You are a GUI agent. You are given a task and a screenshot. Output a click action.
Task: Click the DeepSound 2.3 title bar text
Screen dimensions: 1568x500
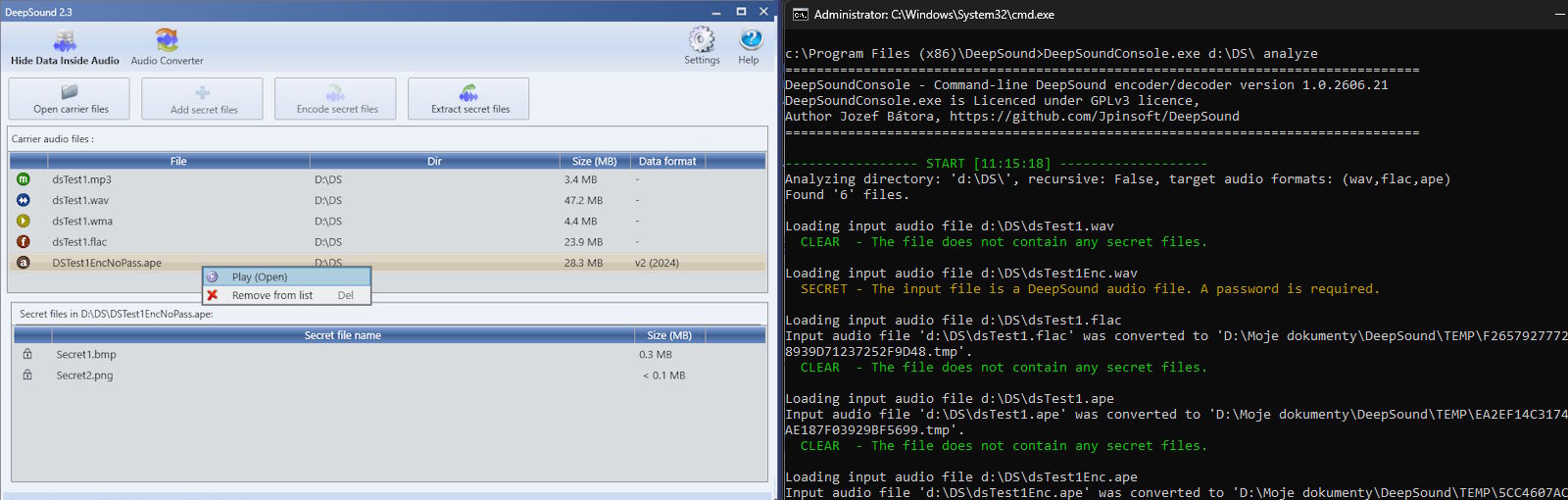(x=38, y=12)
